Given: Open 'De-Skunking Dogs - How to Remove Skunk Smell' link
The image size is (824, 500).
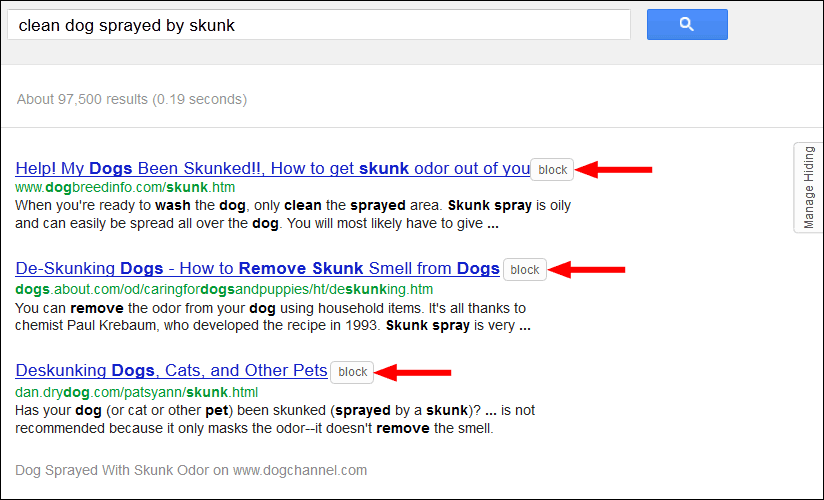Looking at the screenshot, I should tap(257, 268).
